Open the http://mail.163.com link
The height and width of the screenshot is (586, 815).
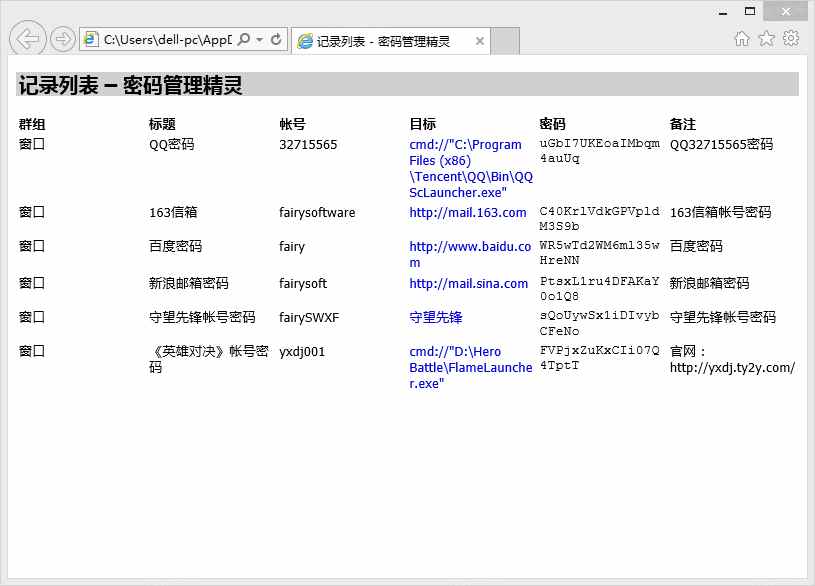(x=468, y=213)
